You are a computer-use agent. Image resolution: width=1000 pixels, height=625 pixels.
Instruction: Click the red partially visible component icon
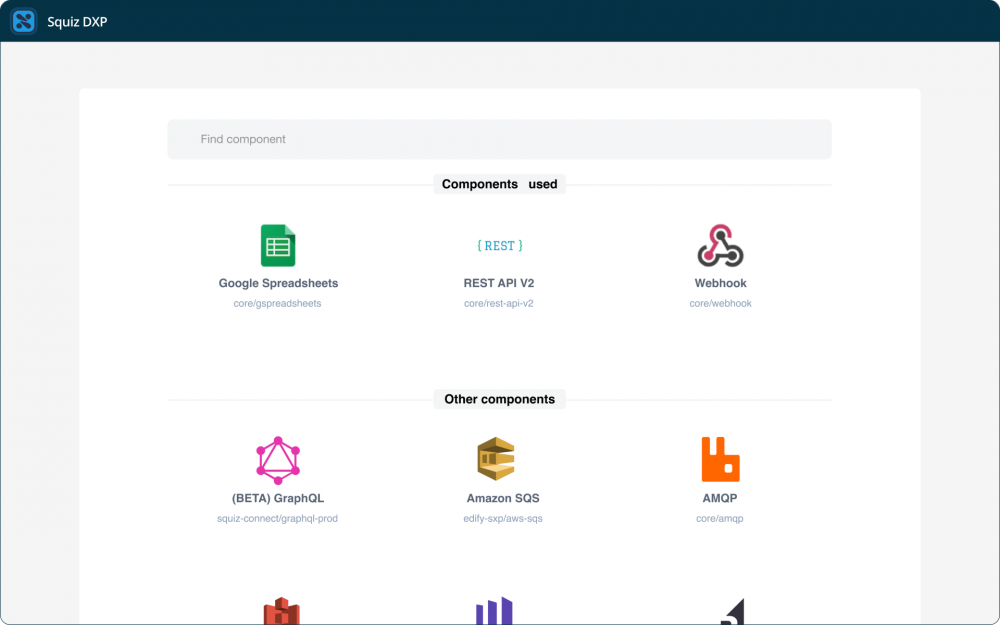[281, 611]
